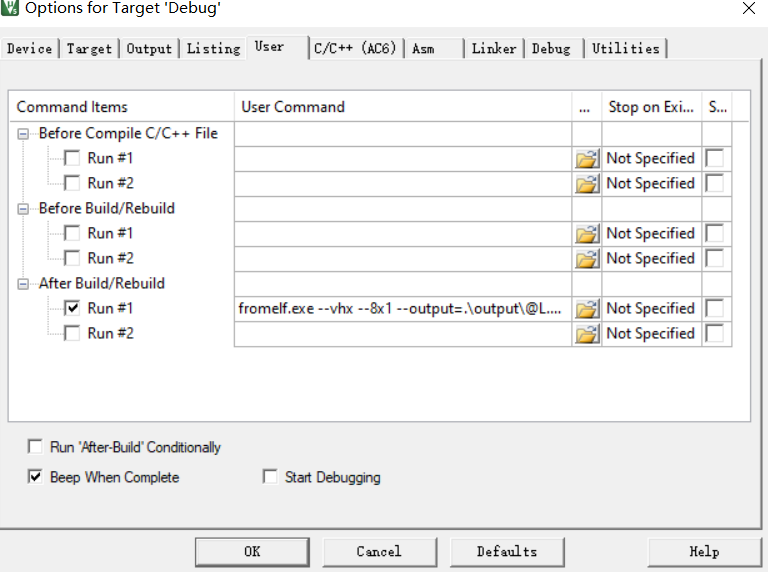The width and height of the screenshot is (768, 572).
Task: Browse for After Build Run #1 command file
Action: coord(587,308)
